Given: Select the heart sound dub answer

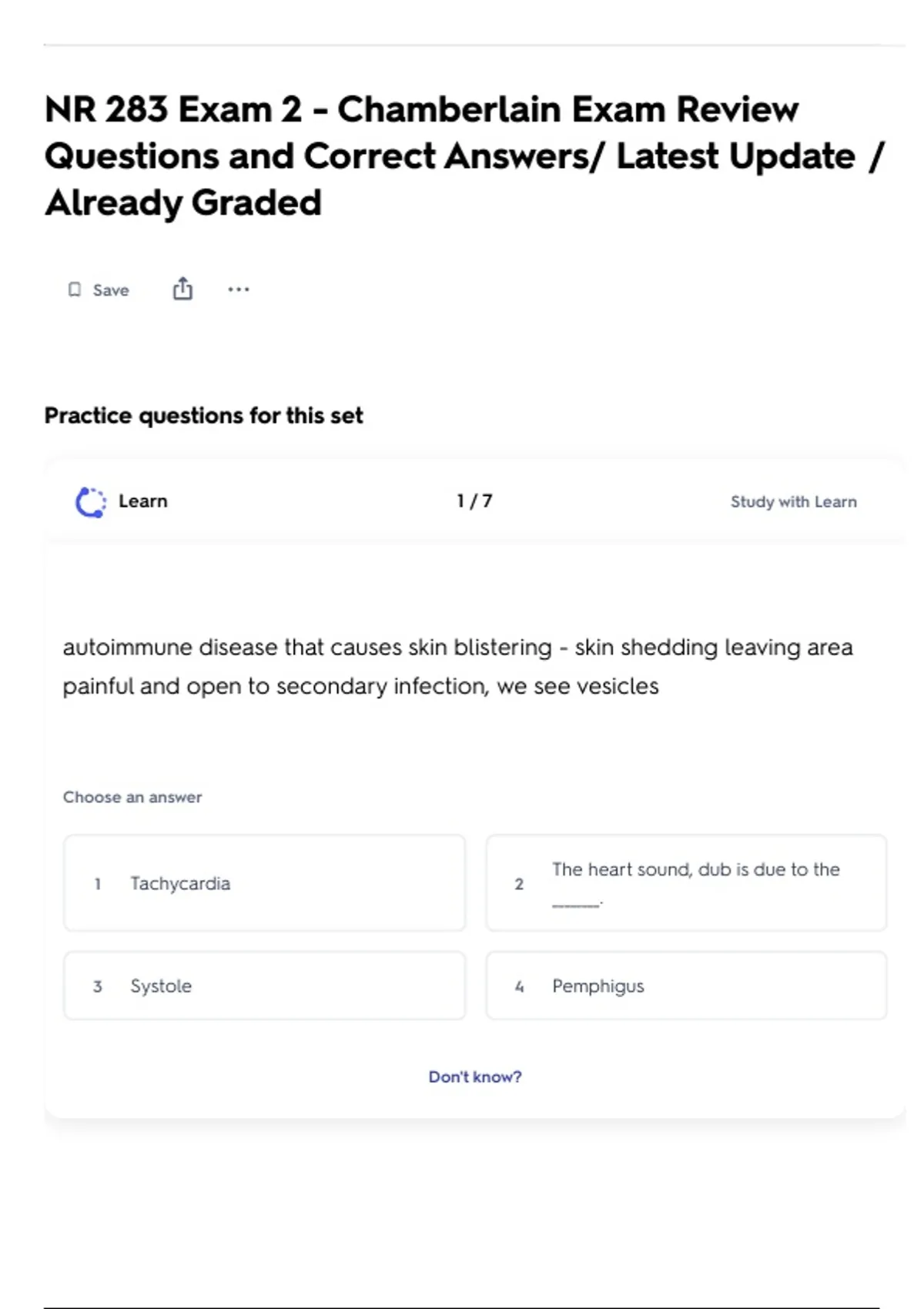Looking at the screenshot, I should coord(685,883).
